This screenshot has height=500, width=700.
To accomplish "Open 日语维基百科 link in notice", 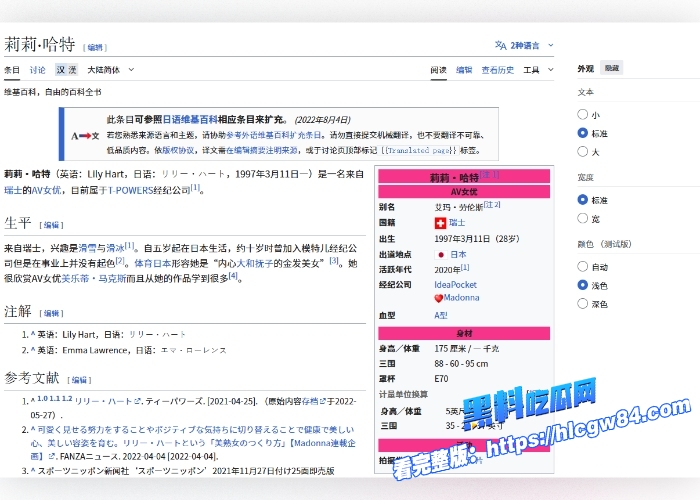I will (x=190, y=120).
